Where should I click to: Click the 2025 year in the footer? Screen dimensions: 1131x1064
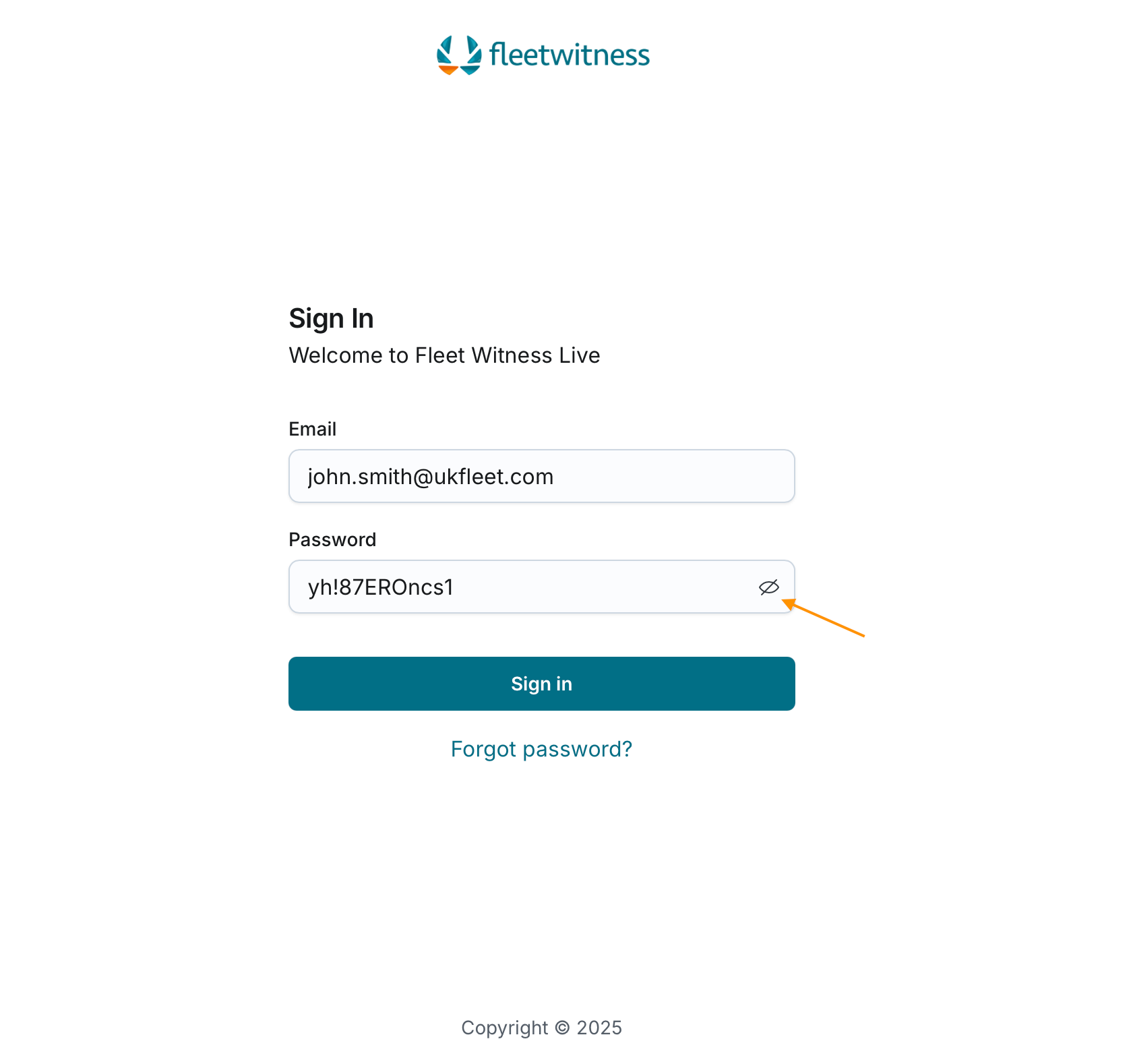599,1028
